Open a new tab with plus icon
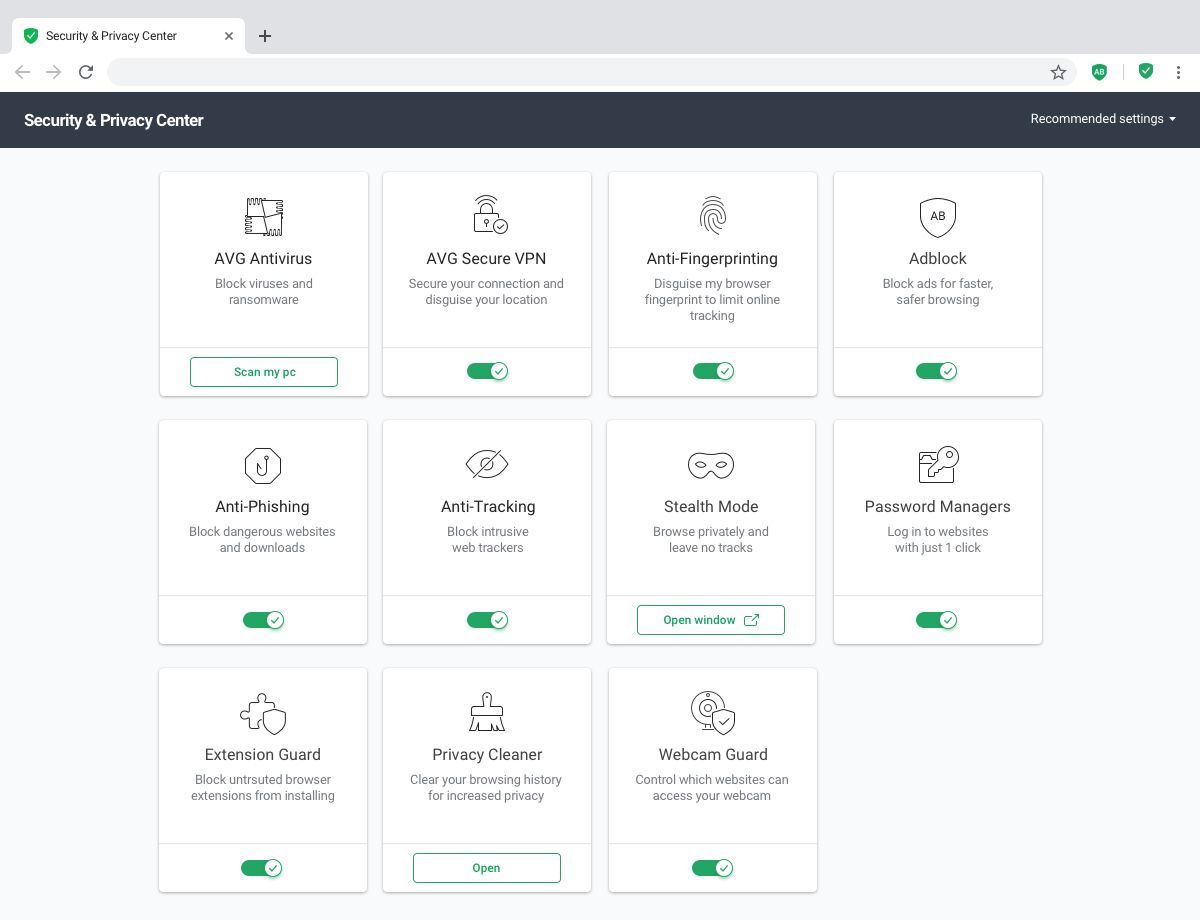This screenshot has width=1200, height=920. 265,36
